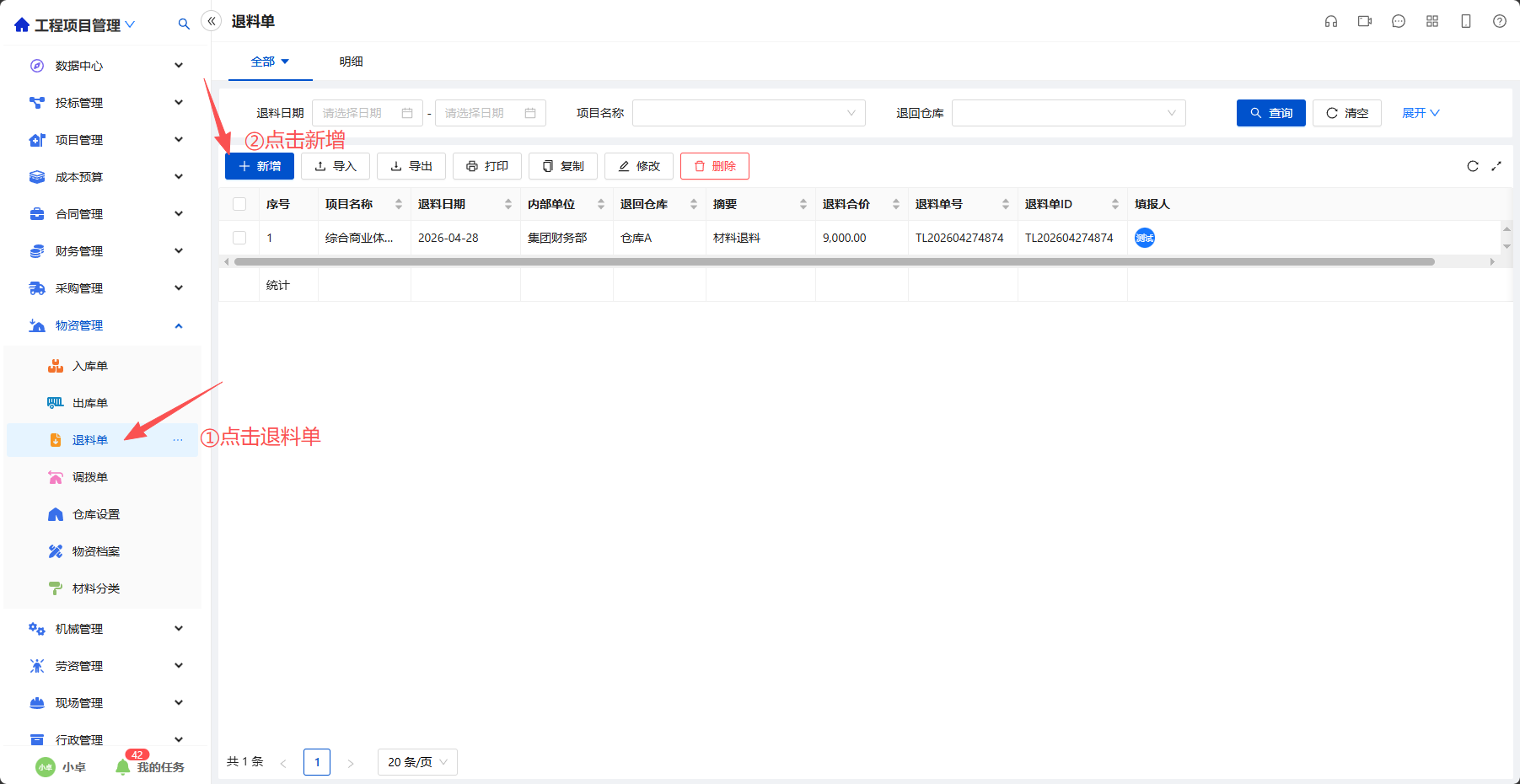The image size is (1520, 784).
Task: Open the apps grid icon in the header
Action: tap(1432, 21)
